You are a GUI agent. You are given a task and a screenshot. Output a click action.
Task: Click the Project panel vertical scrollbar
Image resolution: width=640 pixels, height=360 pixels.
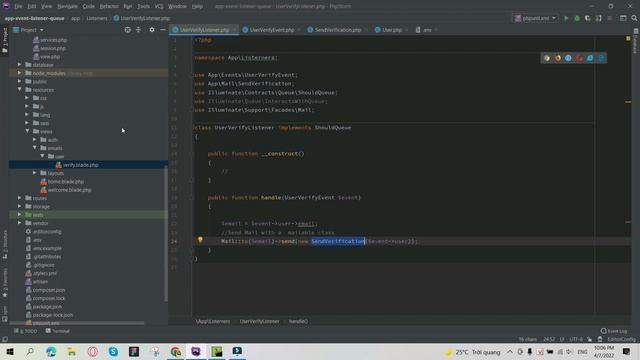[x=166, y=233]
